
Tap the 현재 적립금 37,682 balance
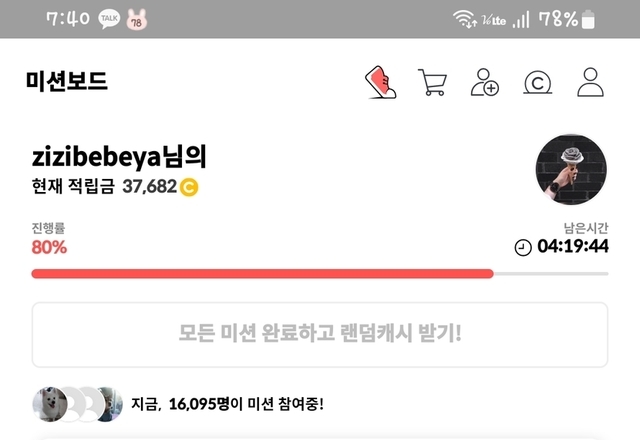point(115,187)
